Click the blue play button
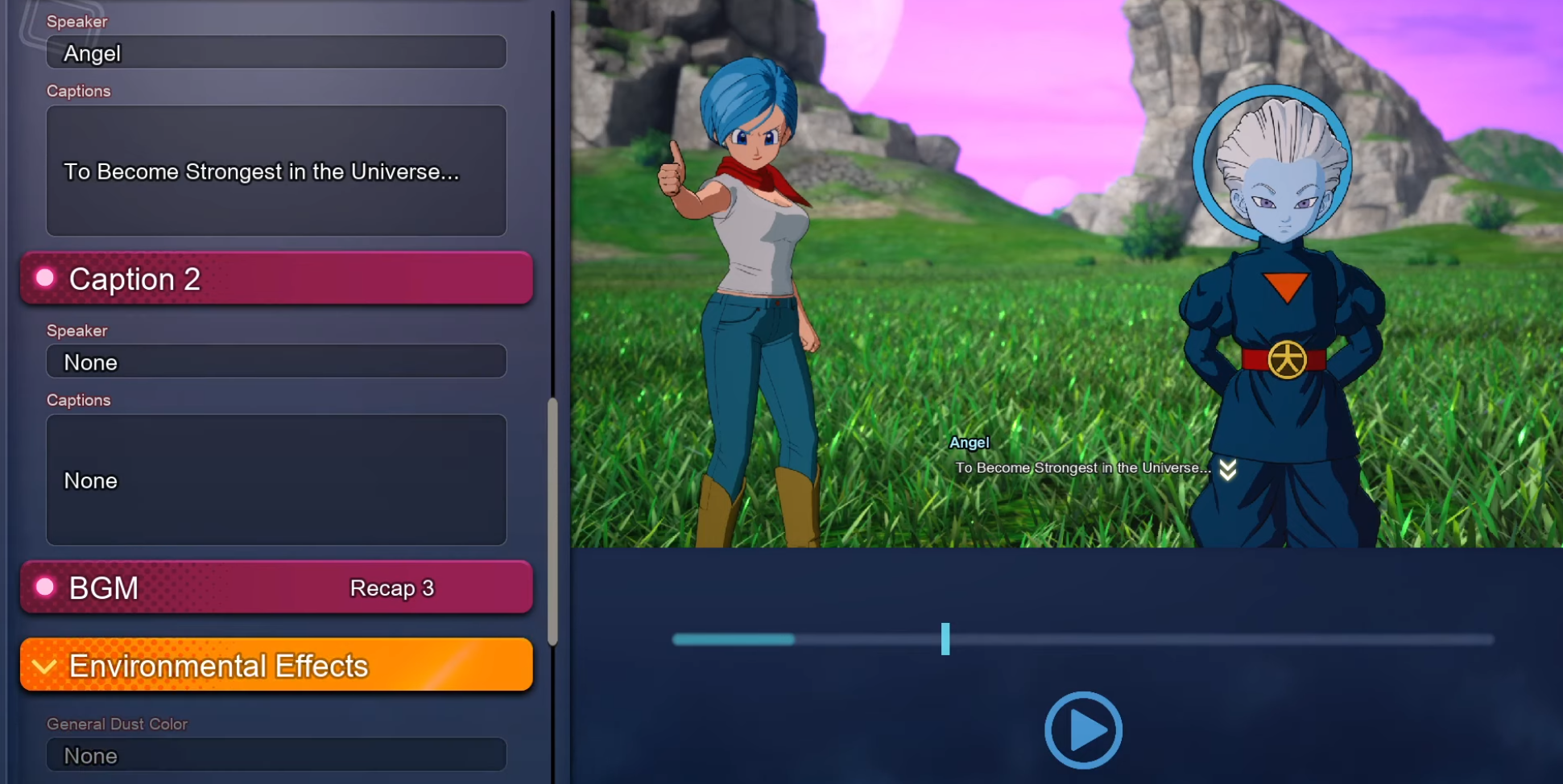The image size is (1563, 784). point(1083,730)
